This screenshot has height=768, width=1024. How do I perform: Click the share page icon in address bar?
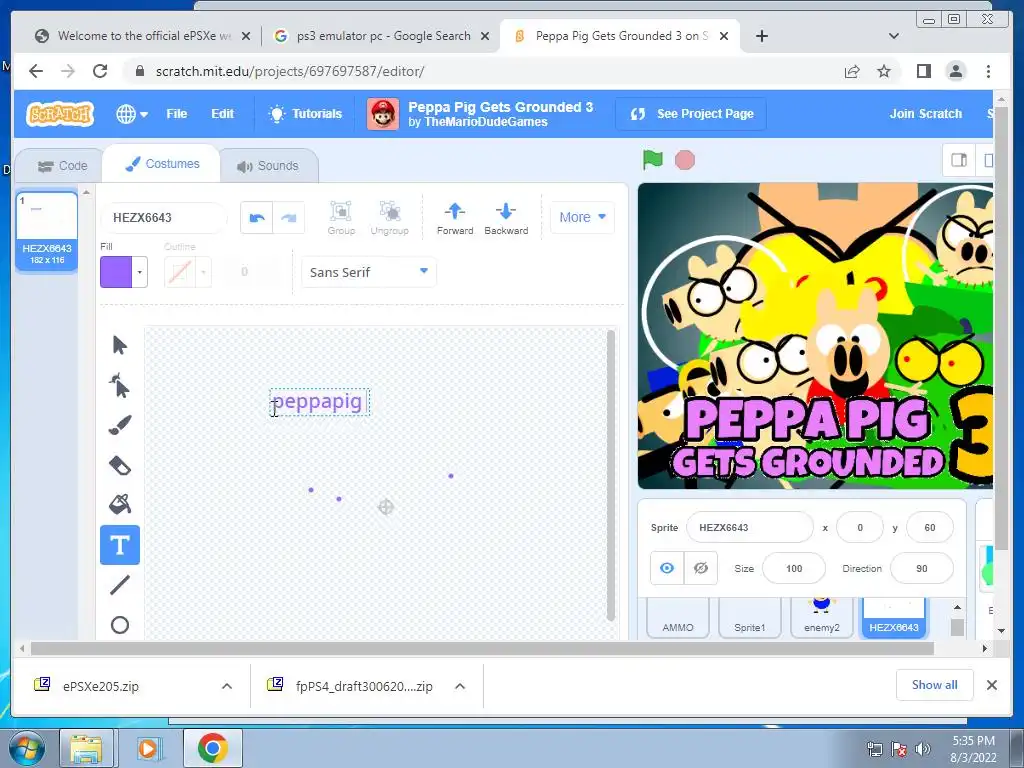[x=852, y=71]
